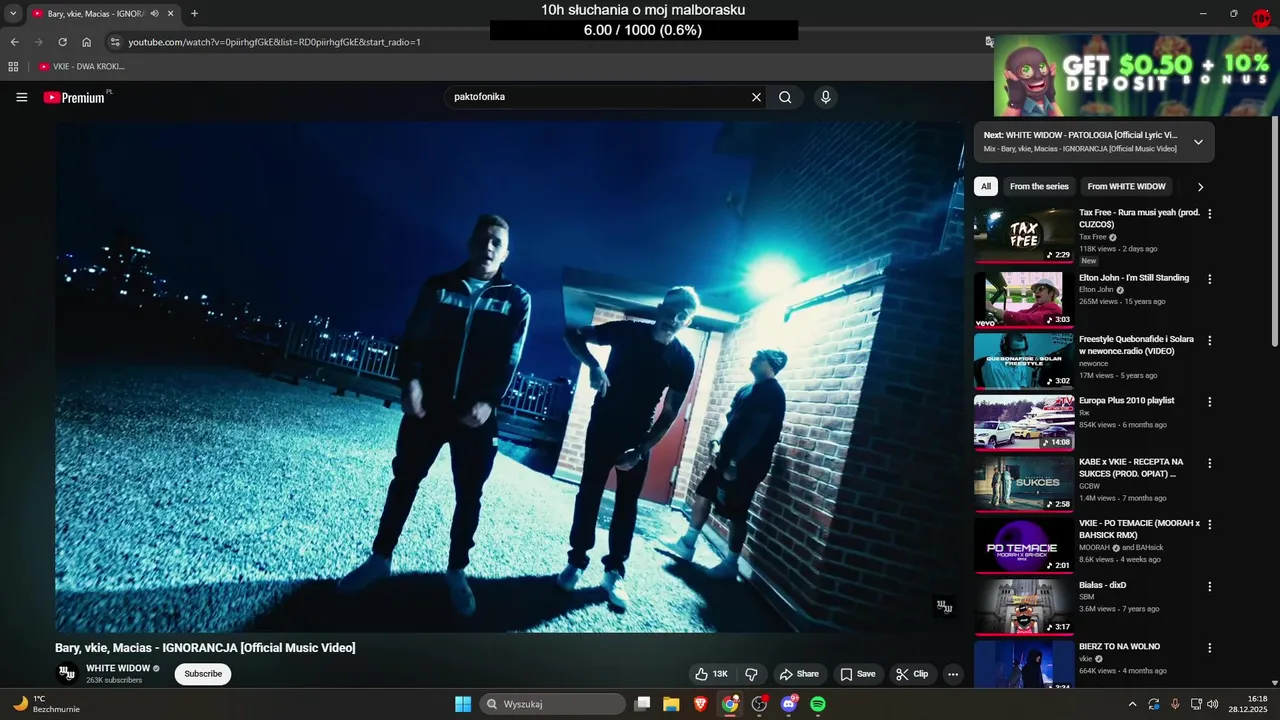This screenshot has width=1280, height=720.
Task: Open options menu for PO TEMACIE video
Action: coord(1210,525)
